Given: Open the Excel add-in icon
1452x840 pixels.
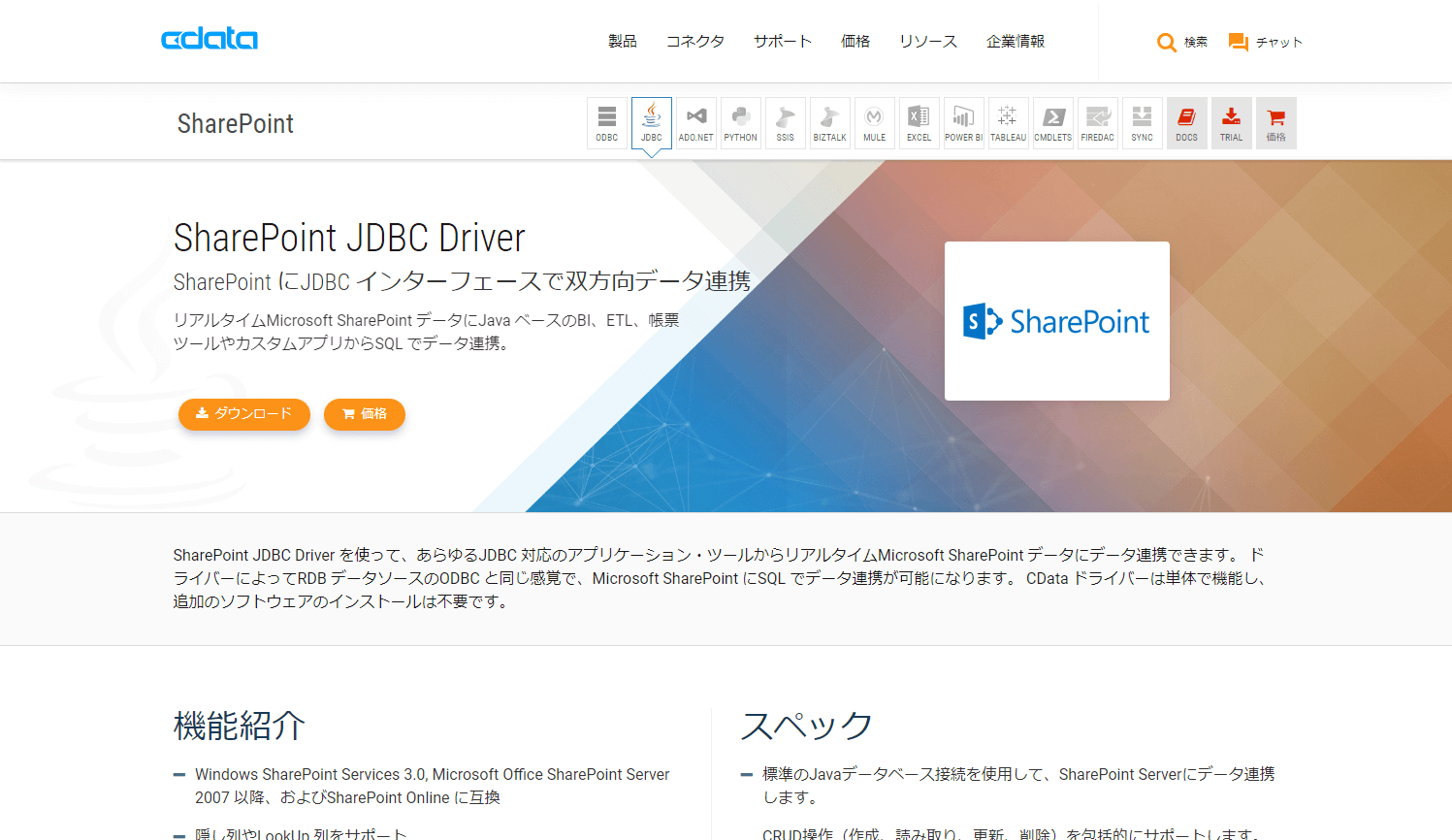Looking at the screenshot, I should point(919,122).
